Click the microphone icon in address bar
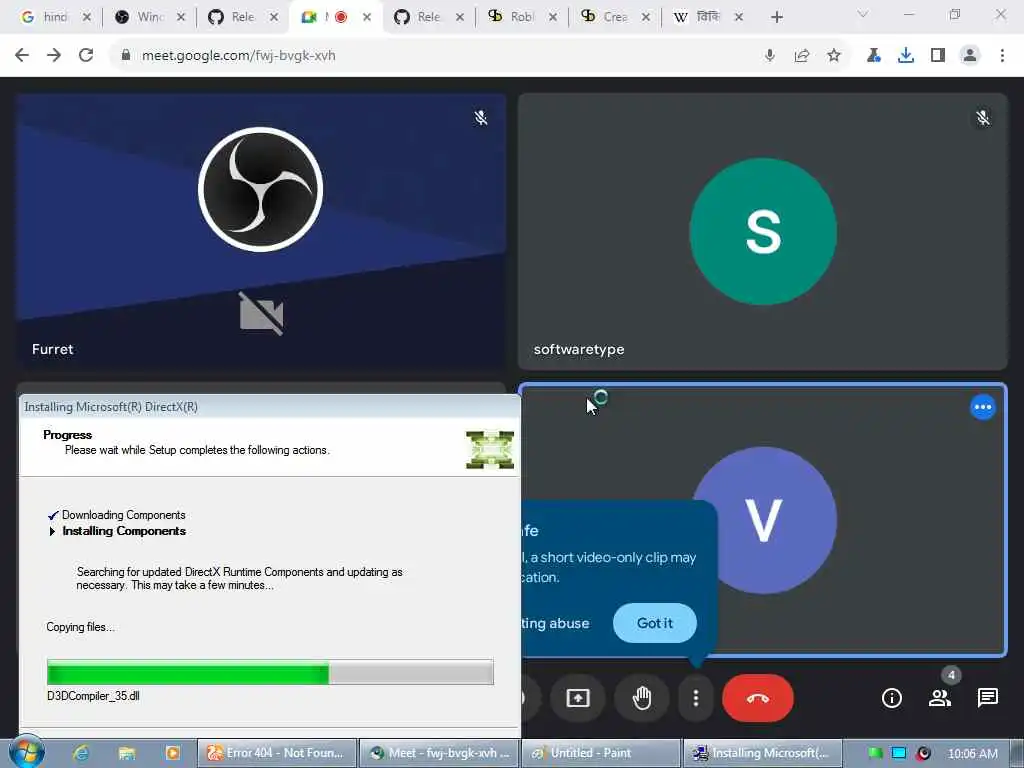1024x768 pixels. click(x=770, y=56)
